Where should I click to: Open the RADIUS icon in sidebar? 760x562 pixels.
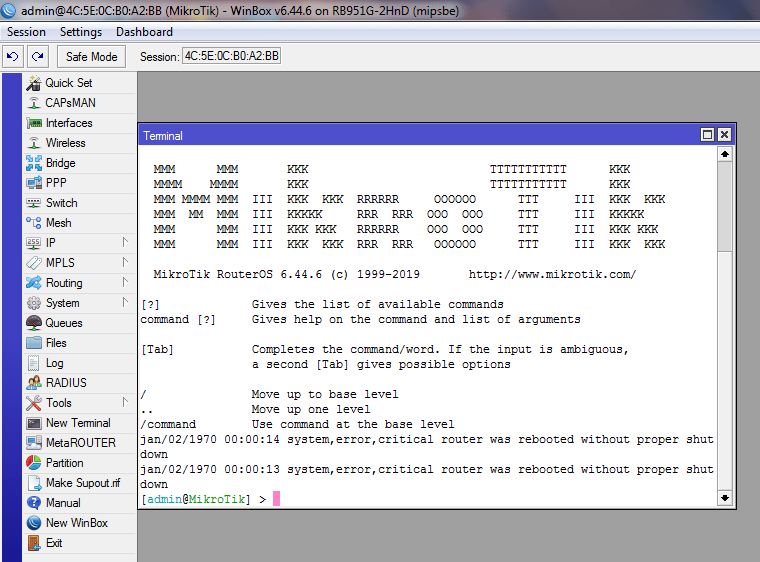coord(34,383)
